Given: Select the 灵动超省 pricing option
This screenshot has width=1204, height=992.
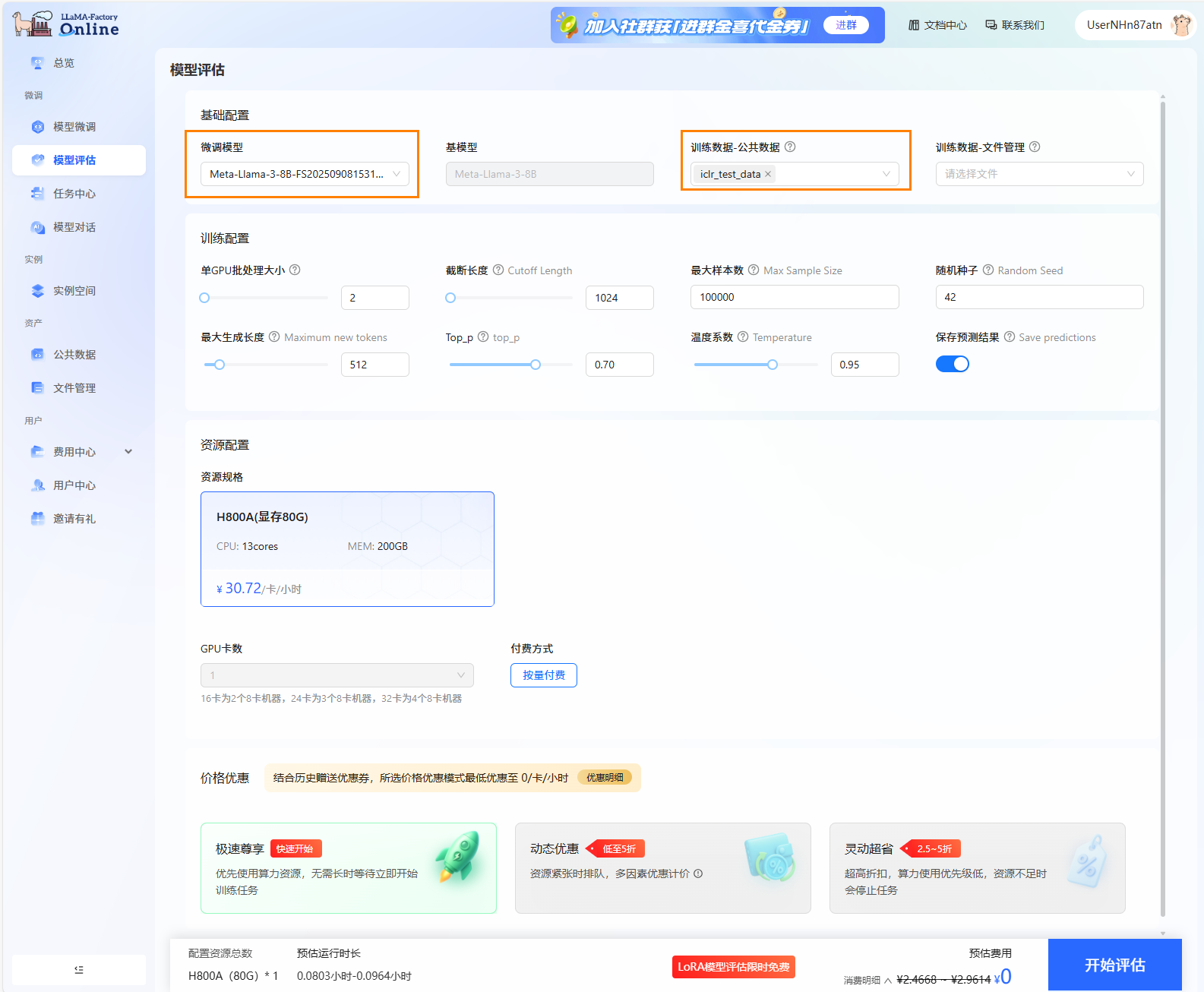Looking at the screenshot, I should pyautogui.click(x=976, y=867).
